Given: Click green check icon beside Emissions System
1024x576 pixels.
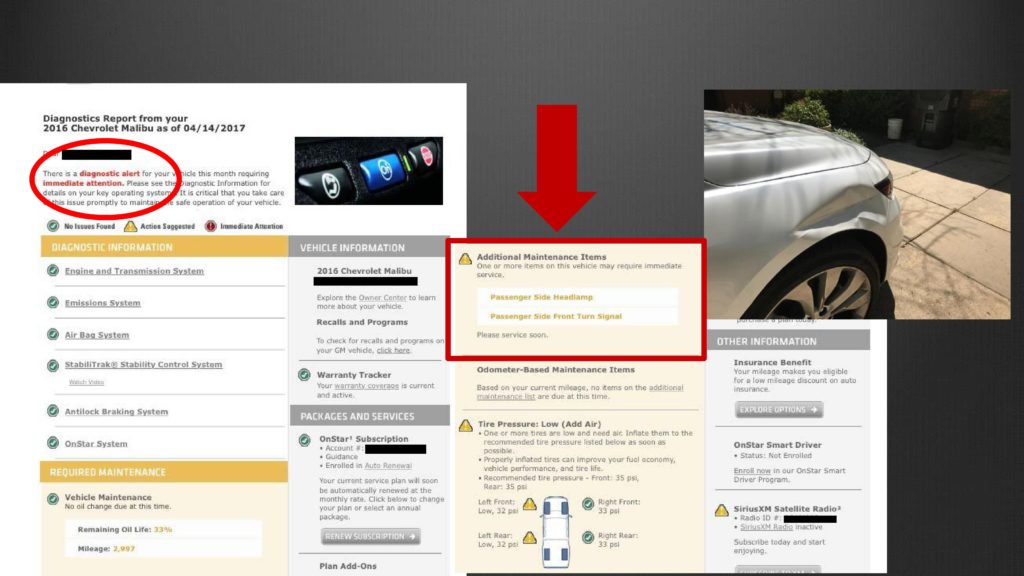Looking at the screenshot, I should [x=53, y=302].
